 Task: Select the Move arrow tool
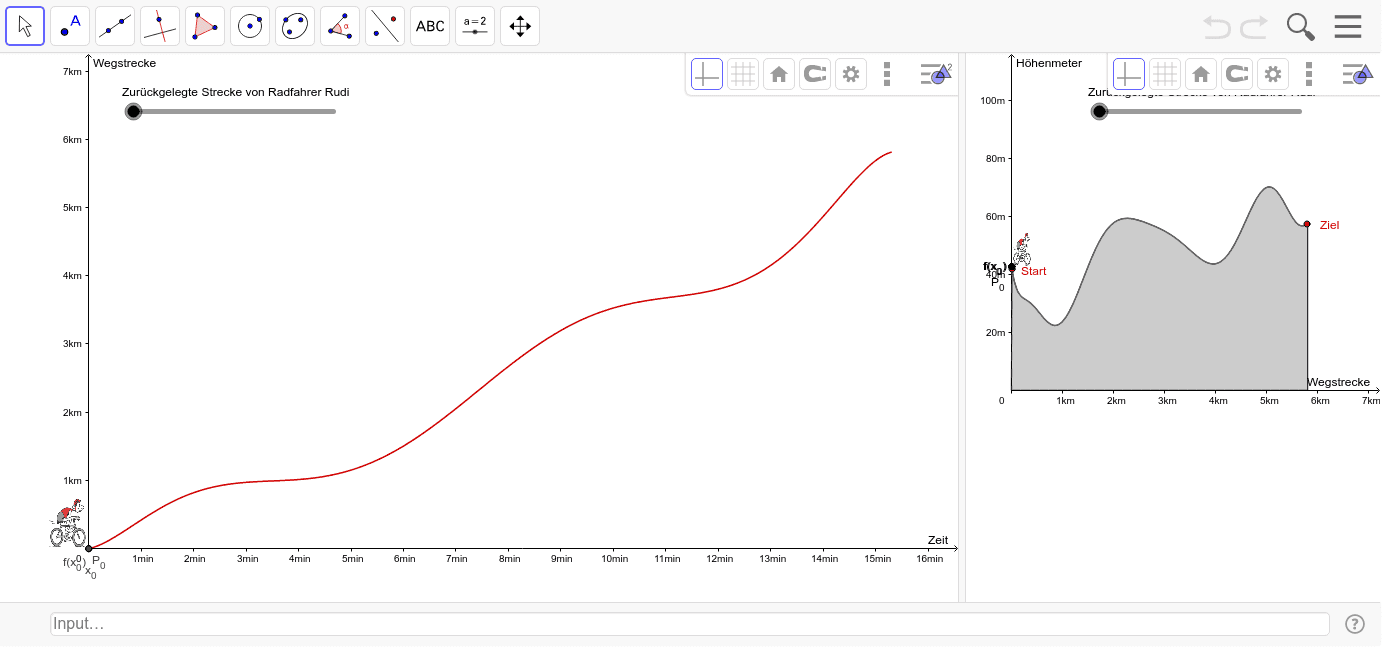pos(25,26)
